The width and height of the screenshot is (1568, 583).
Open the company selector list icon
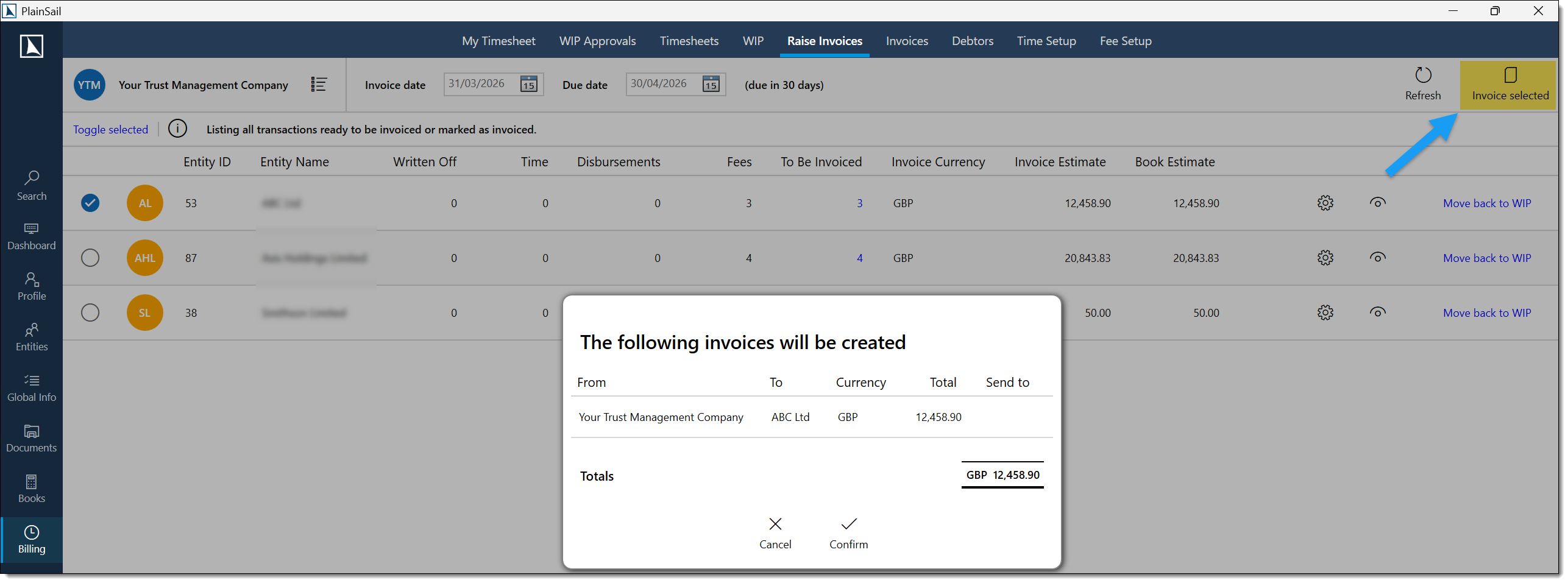pos(318,84)
